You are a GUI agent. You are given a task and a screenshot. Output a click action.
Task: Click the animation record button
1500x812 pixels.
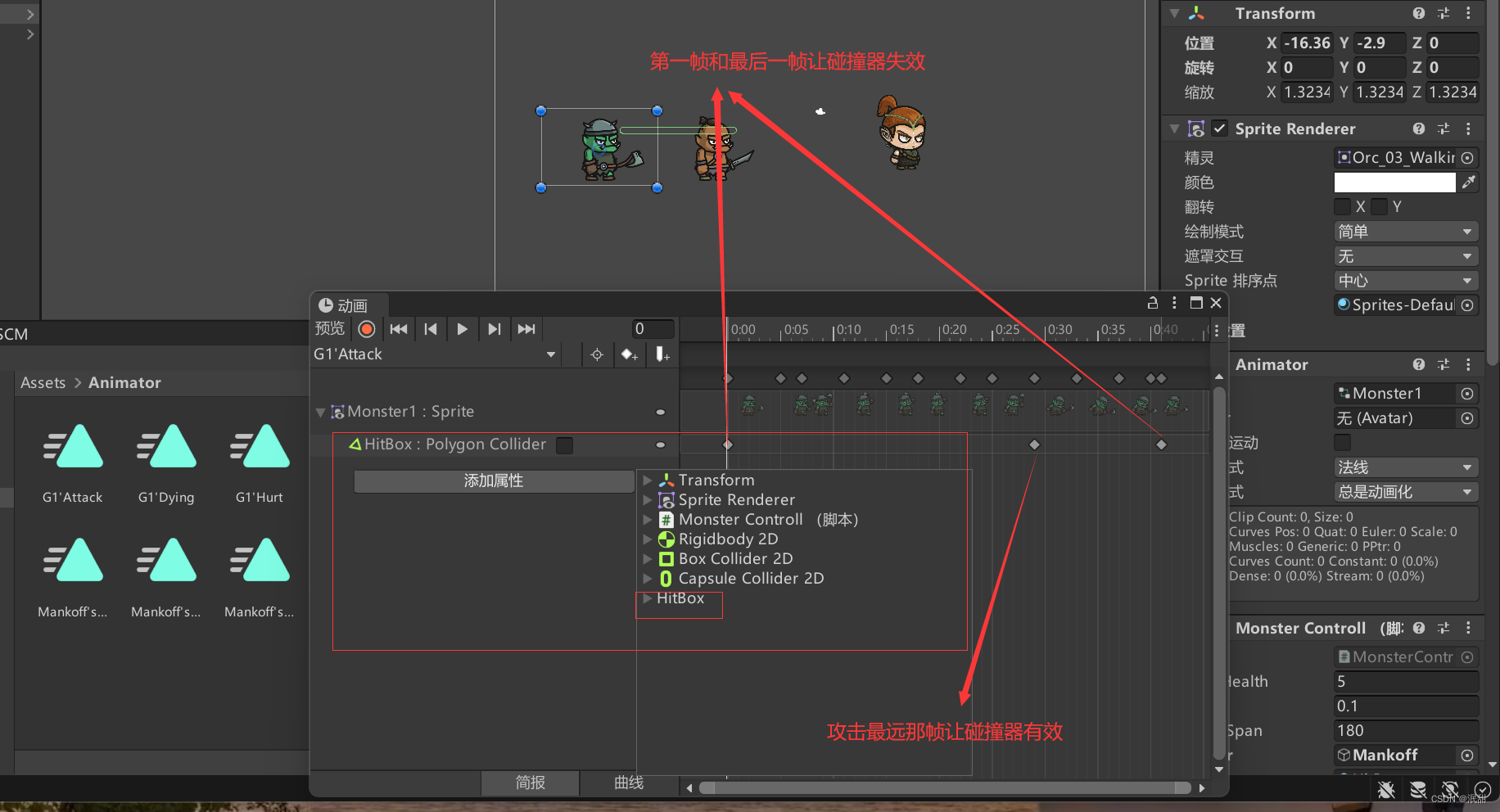(x=367, y=329)
